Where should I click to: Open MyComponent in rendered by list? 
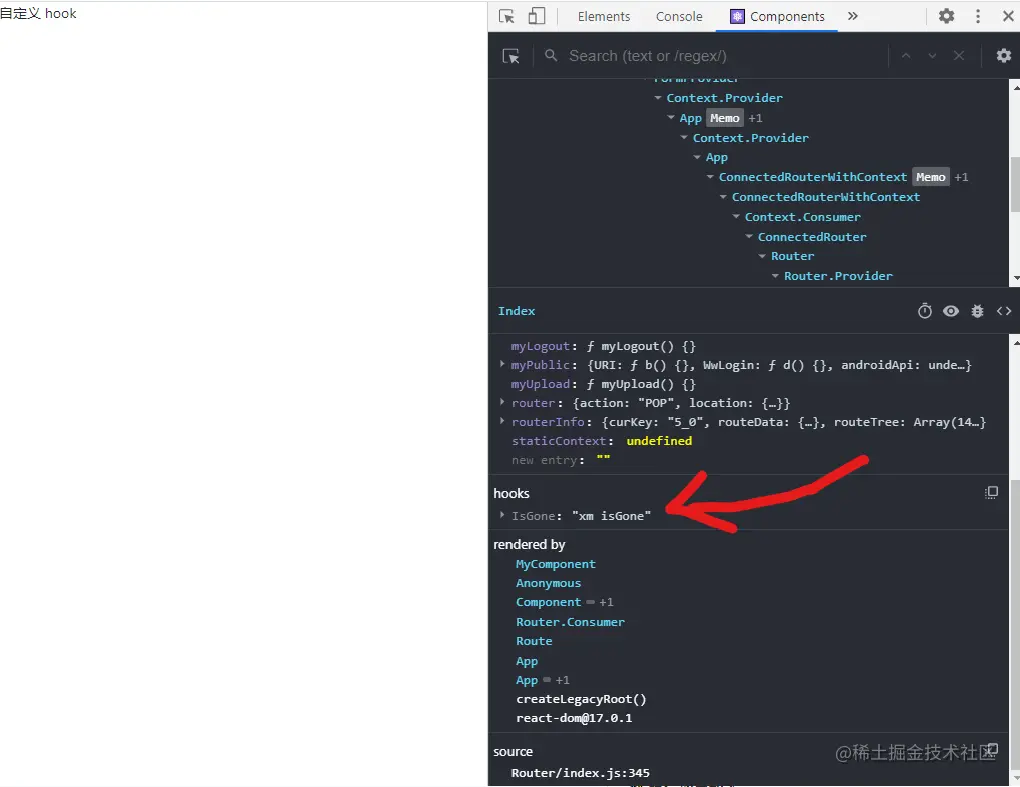pyautogui.click(x=556, y=564)
